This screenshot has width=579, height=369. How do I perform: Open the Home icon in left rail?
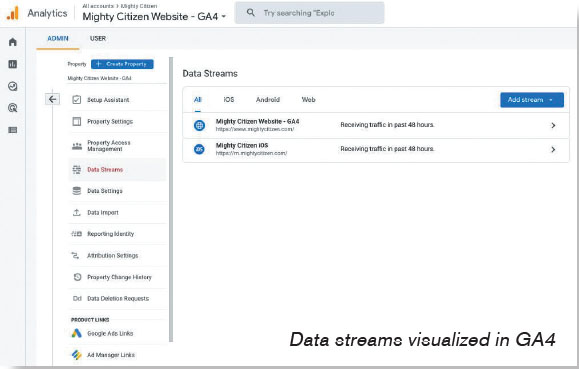click(x=13, y=42)
